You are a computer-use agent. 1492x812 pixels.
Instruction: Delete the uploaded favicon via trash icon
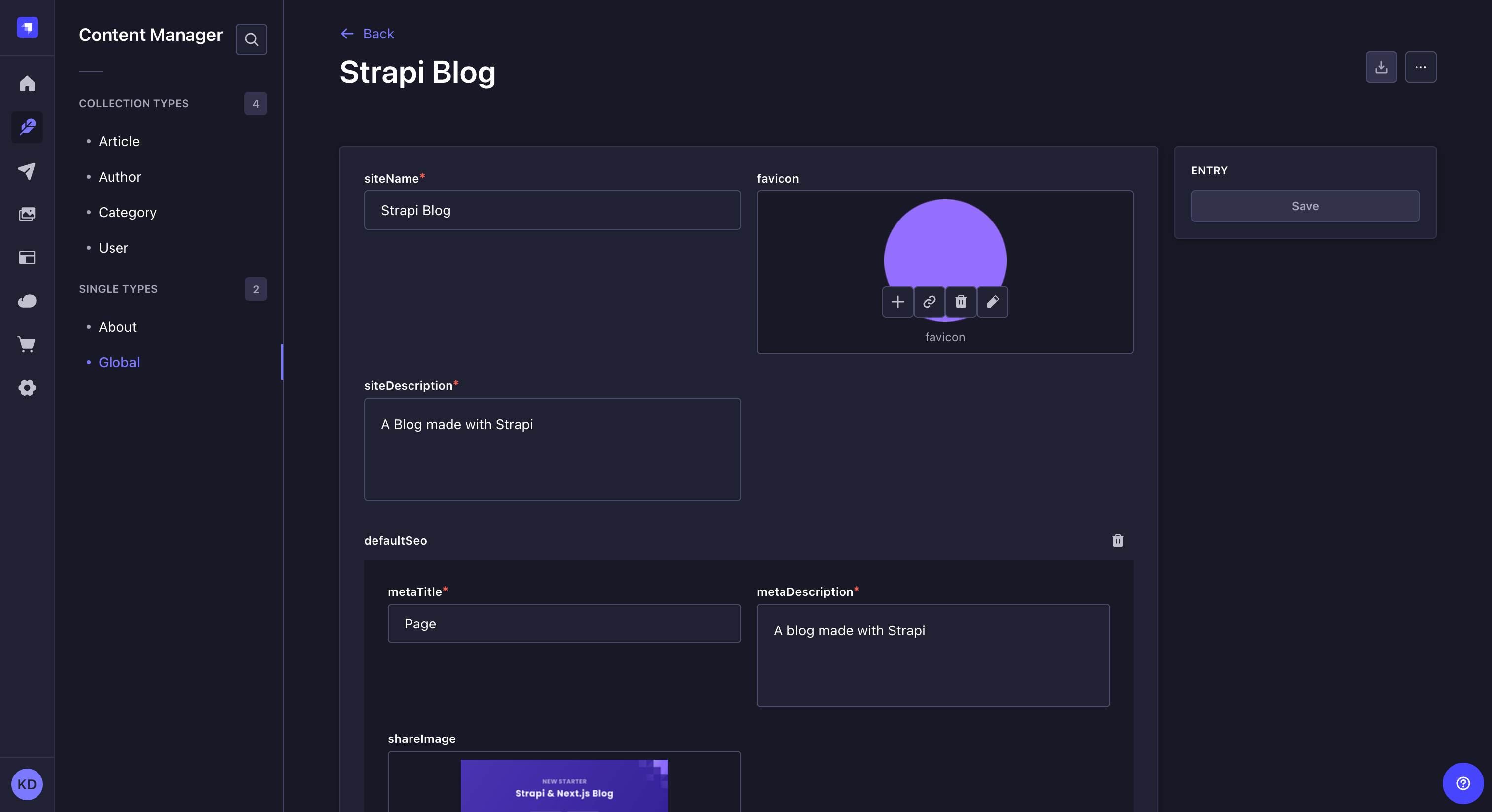tap(960, 302)
